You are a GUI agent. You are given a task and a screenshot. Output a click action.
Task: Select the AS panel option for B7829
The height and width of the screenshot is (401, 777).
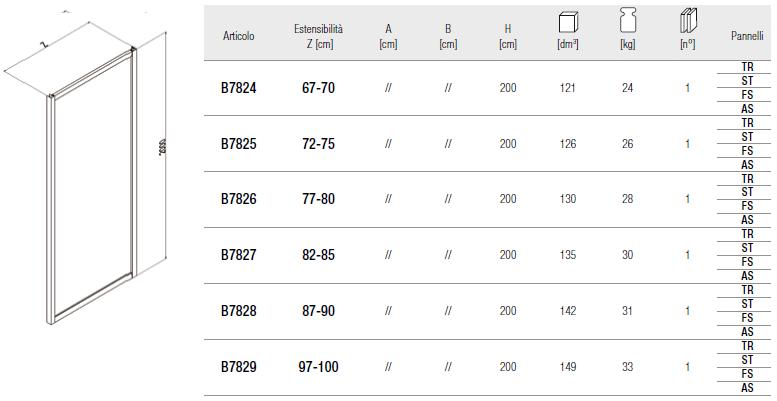[747, 388]
